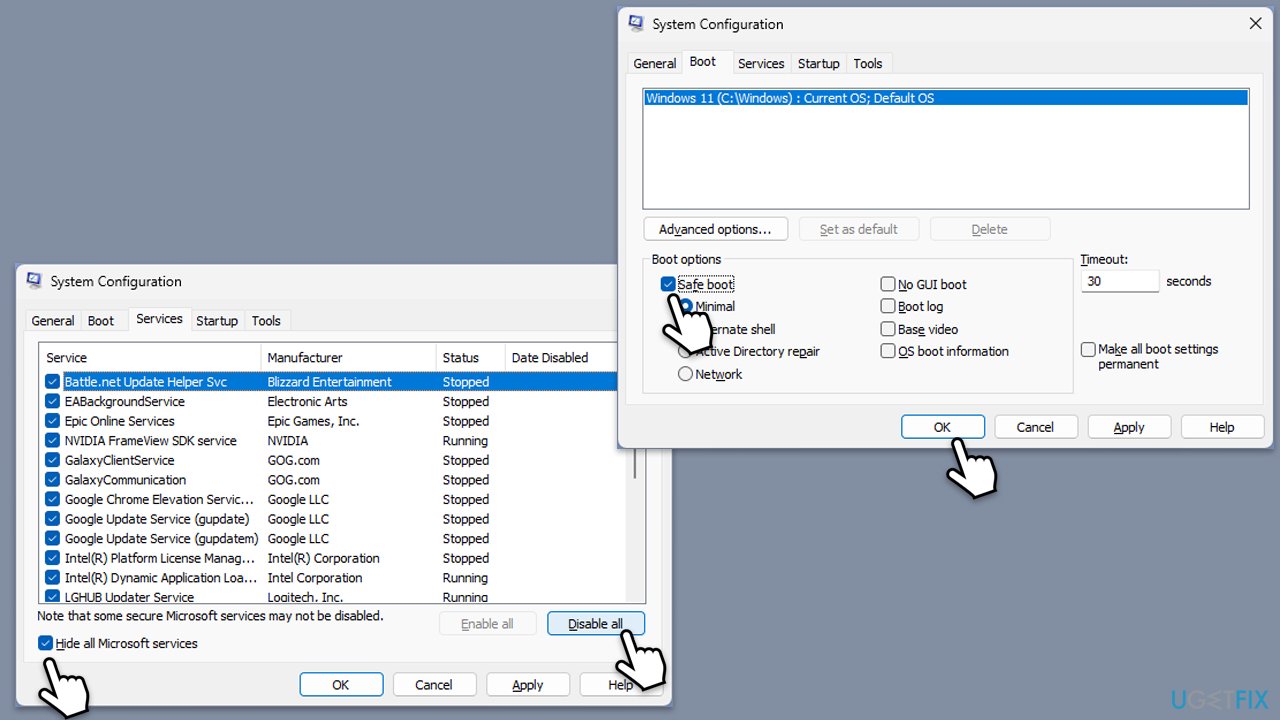The height and width of the screenshot is (720, 1280).
Task: Enable Base video checkbox
Action: coord(888,329)
